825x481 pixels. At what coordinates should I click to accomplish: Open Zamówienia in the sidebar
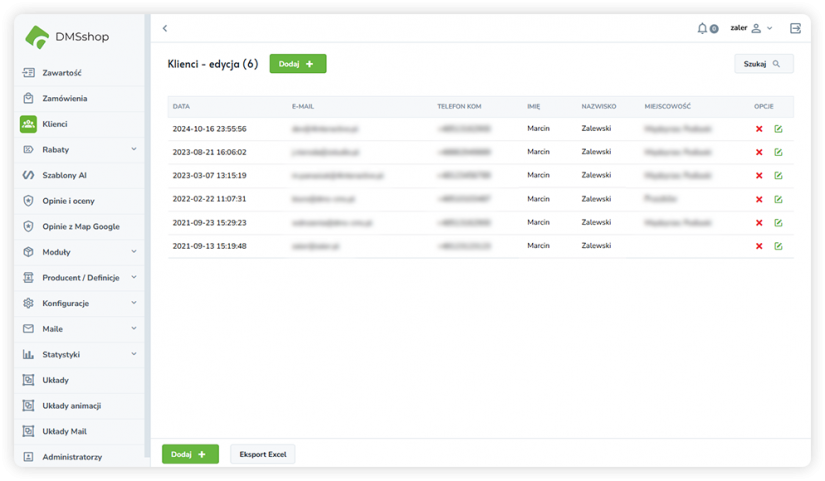point(64,98)
